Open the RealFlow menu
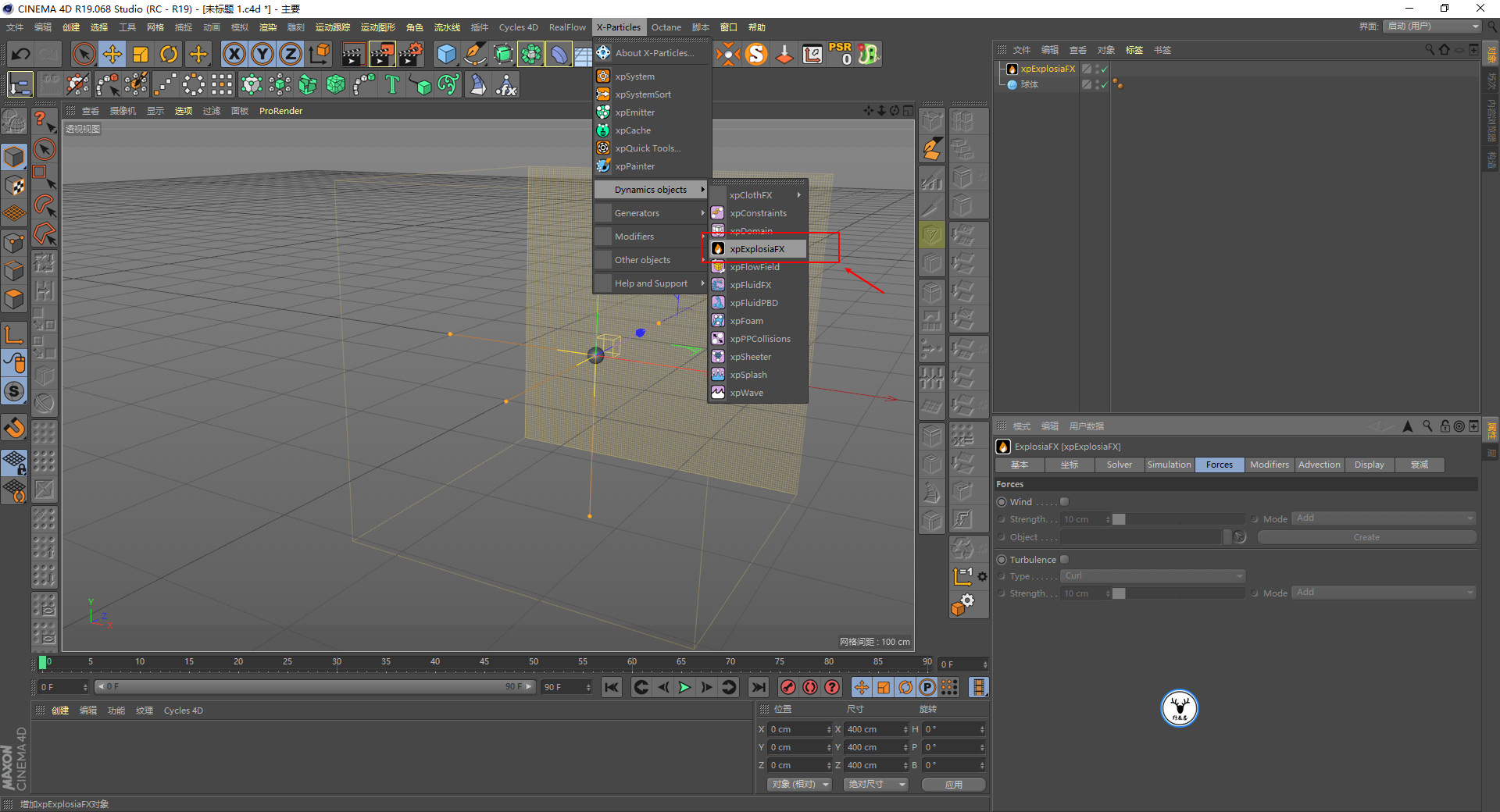The height and width of the screenshot is (812, 1500). 567,27
